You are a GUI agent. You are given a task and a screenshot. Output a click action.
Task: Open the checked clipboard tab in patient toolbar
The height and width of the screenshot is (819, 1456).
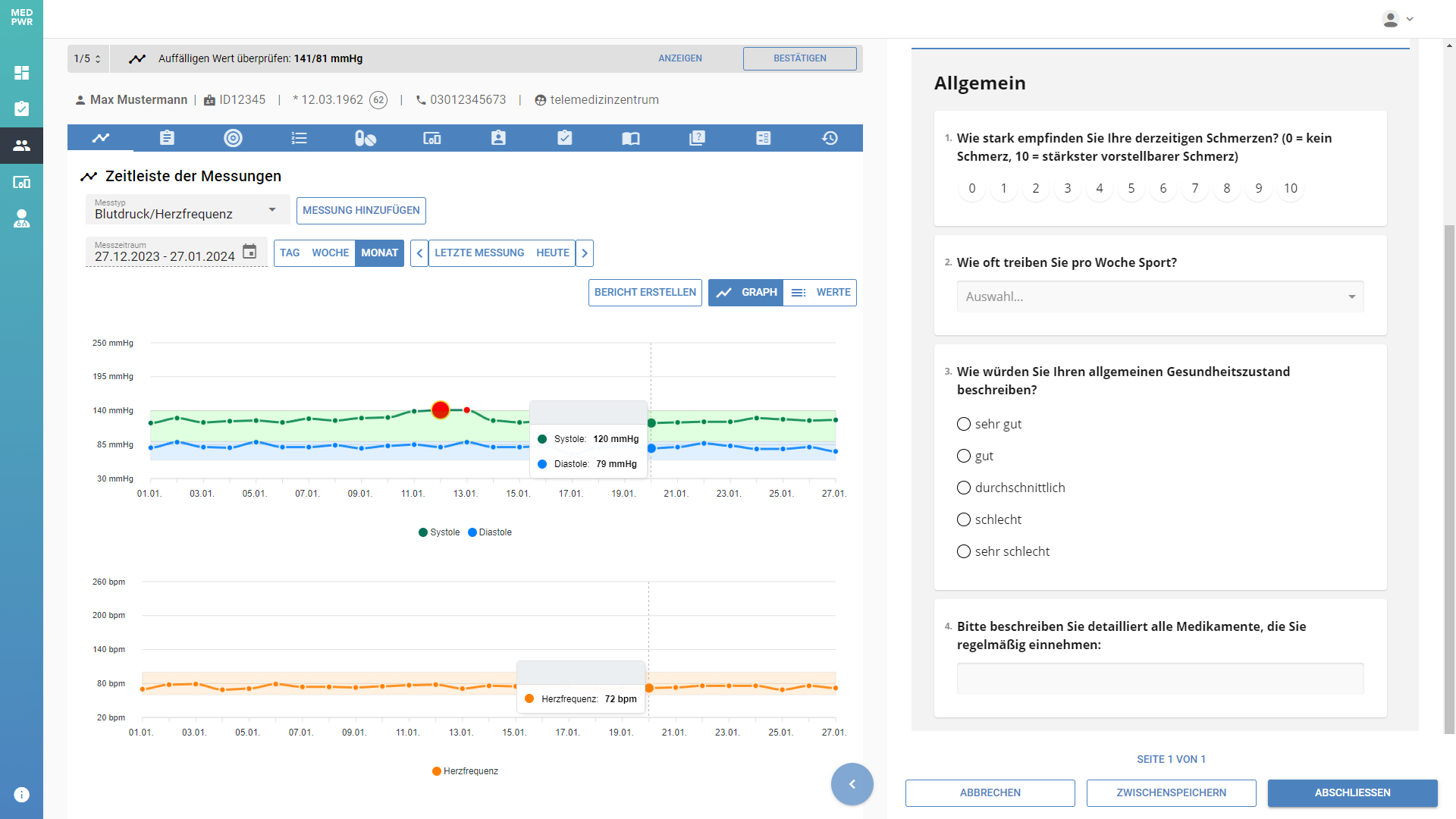(x=565, y=138)
